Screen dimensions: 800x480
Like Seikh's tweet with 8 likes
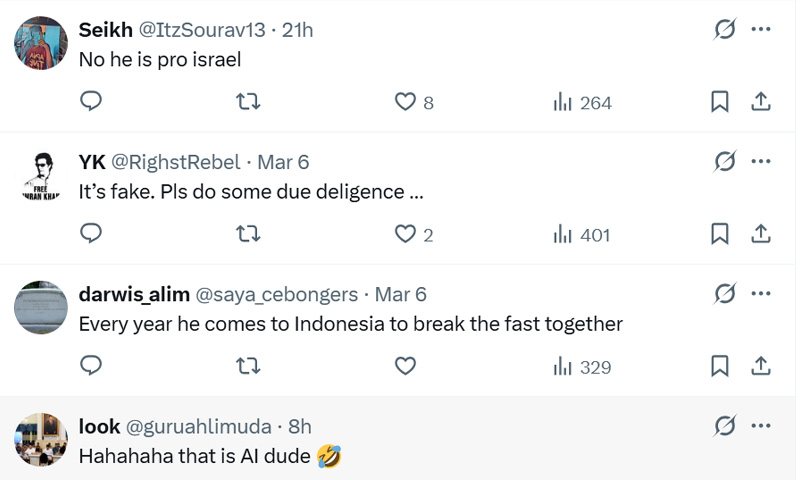[x=405, y=102]
